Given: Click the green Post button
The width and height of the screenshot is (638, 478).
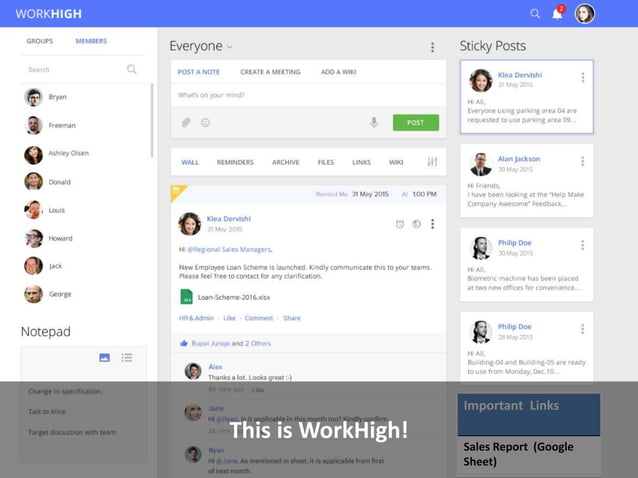Looking at the screenshot, I should click(x=416, y=122).
